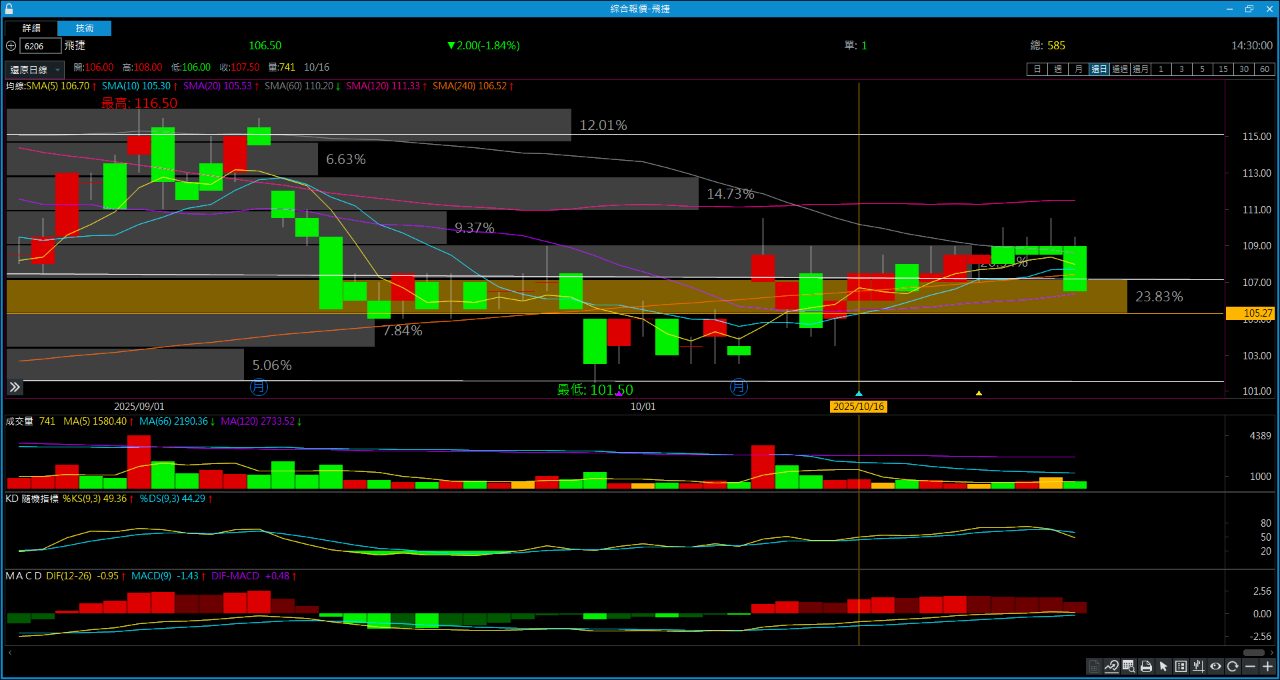Screen dimensions: 1280x680
Task: Click the 105.27 price tag on price axis
Action: coord(1251,313)
